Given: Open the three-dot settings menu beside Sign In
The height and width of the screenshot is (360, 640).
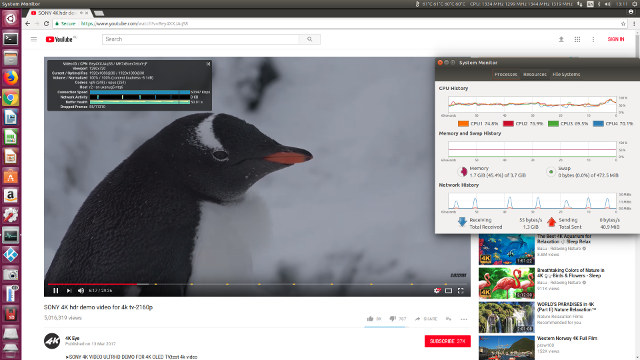Looking at the screenshot, I should 593,39.
